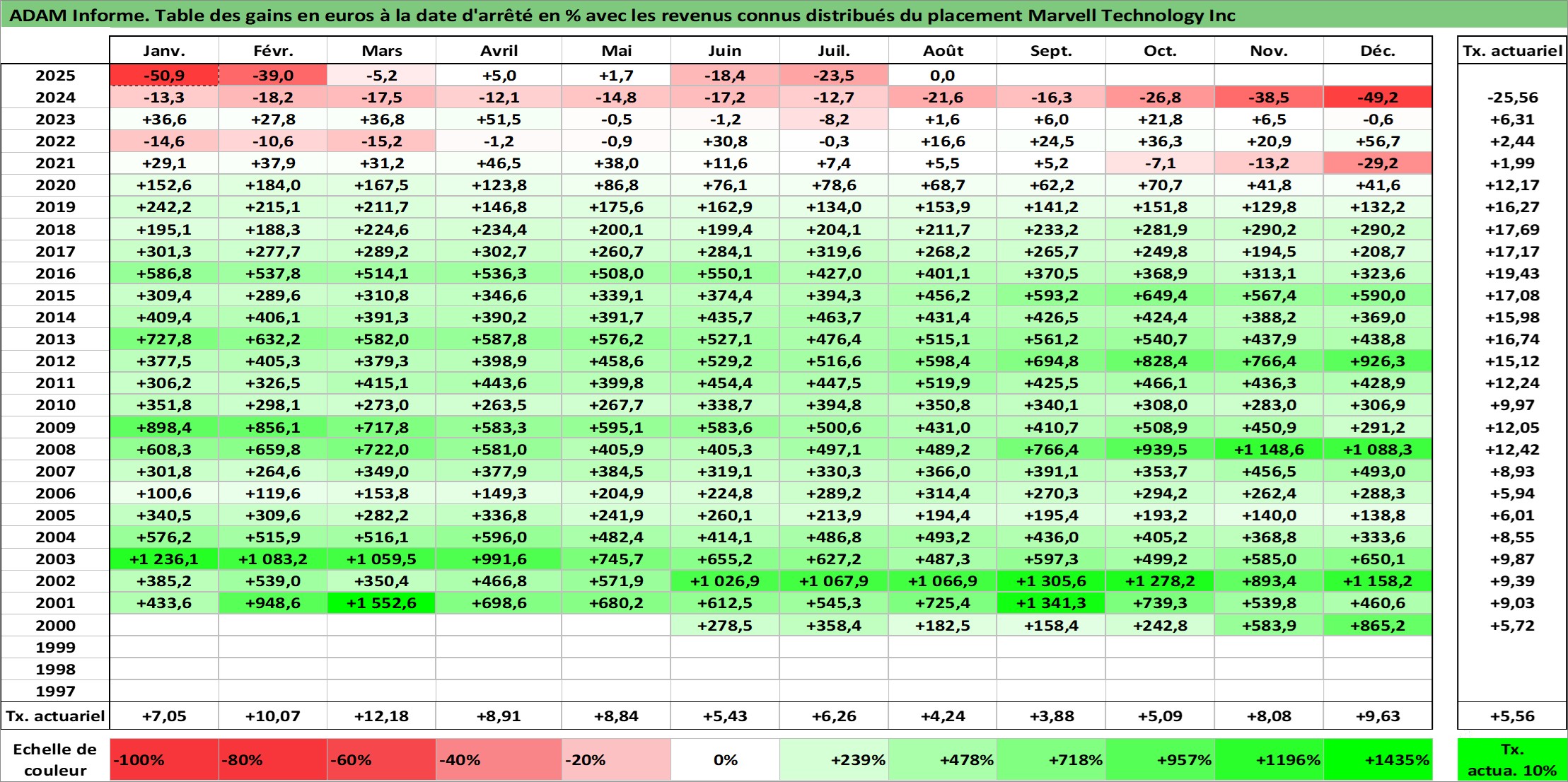Select the Avril column header

click(499, 50)
